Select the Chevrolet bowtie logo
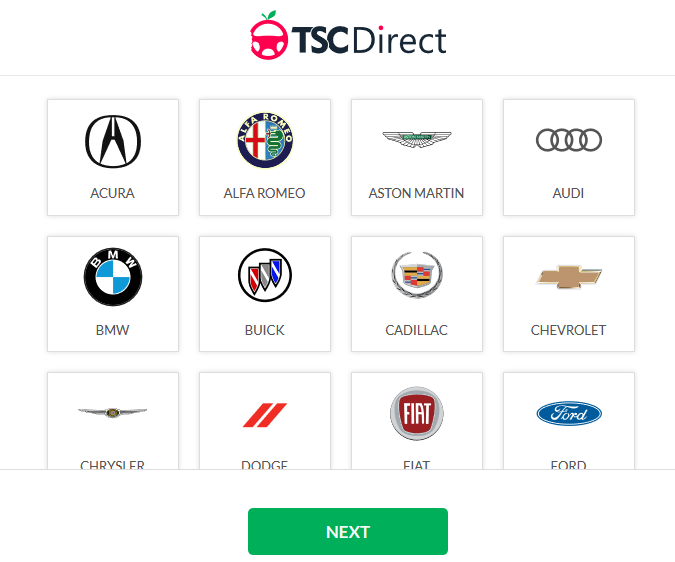Viewport: 675px width, 562px height. 569,277
